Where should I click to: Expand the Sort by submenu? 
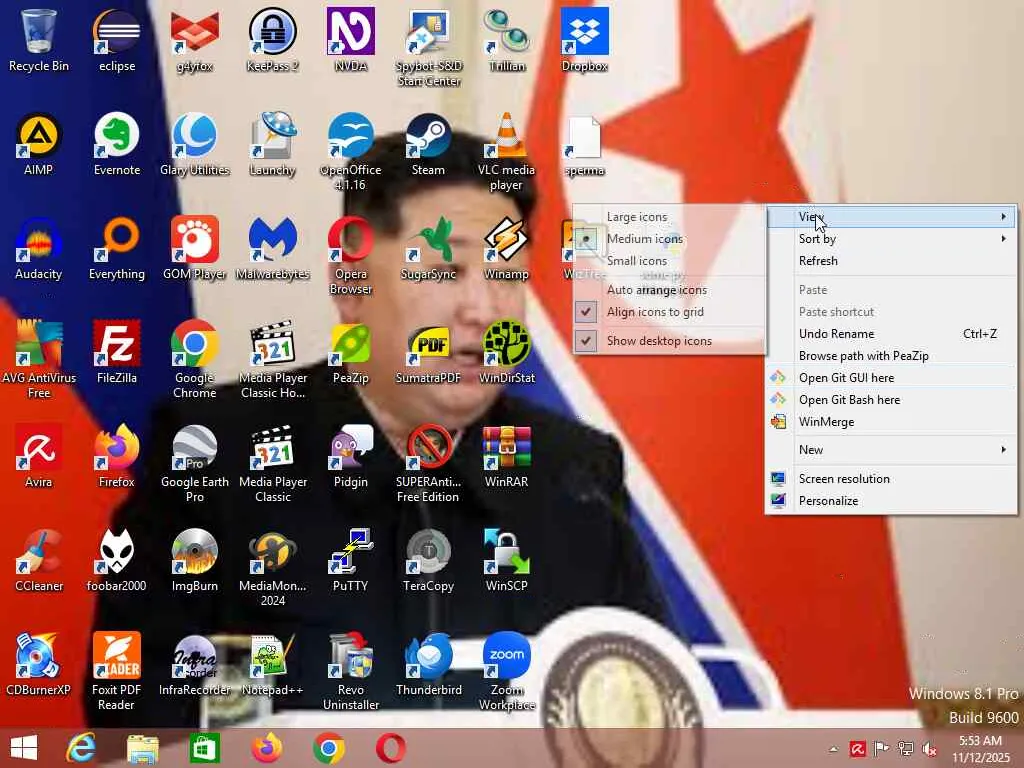pos(891,239)
